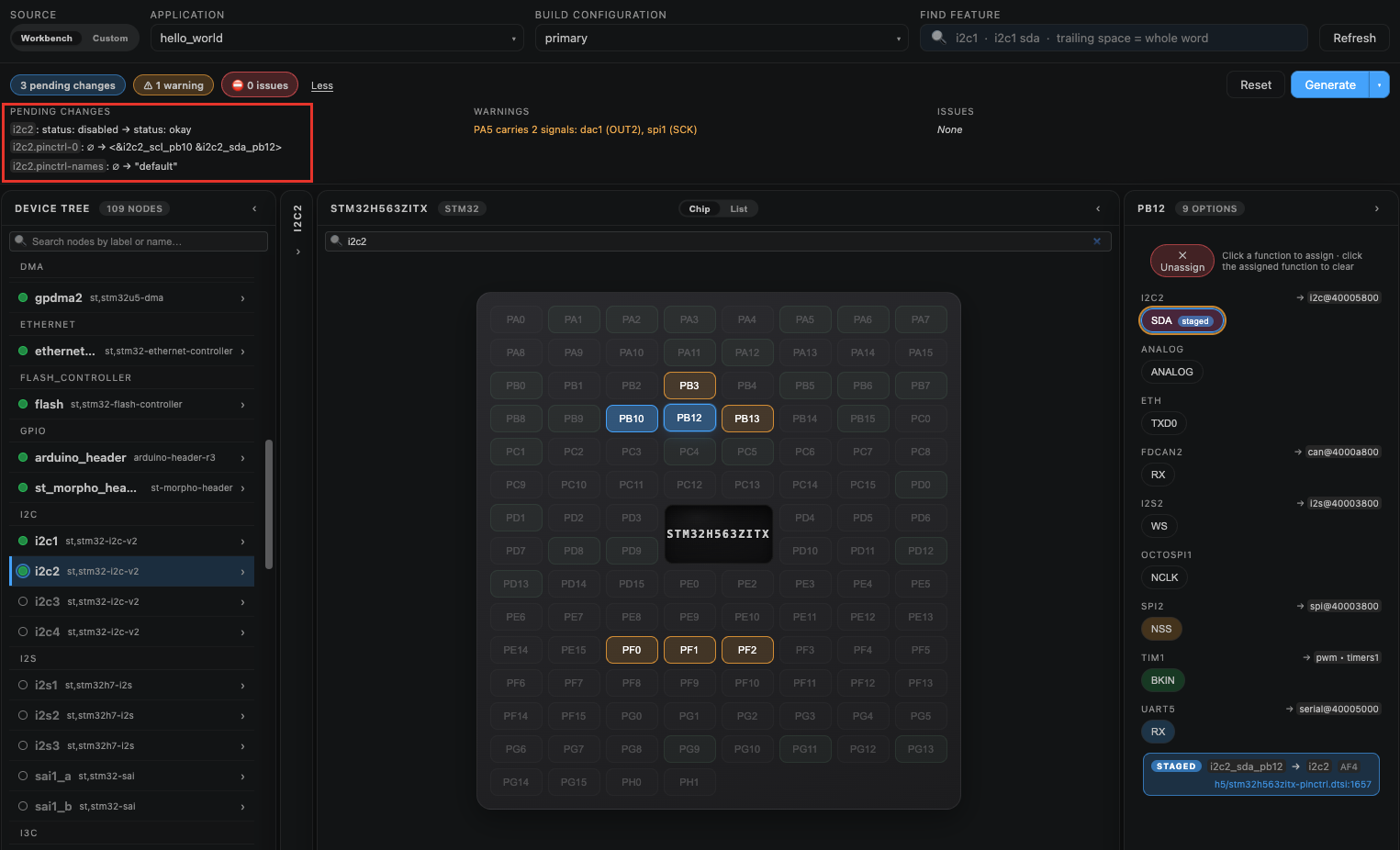Open the Generate button dropdown arrow

(x=1379, y=85)
